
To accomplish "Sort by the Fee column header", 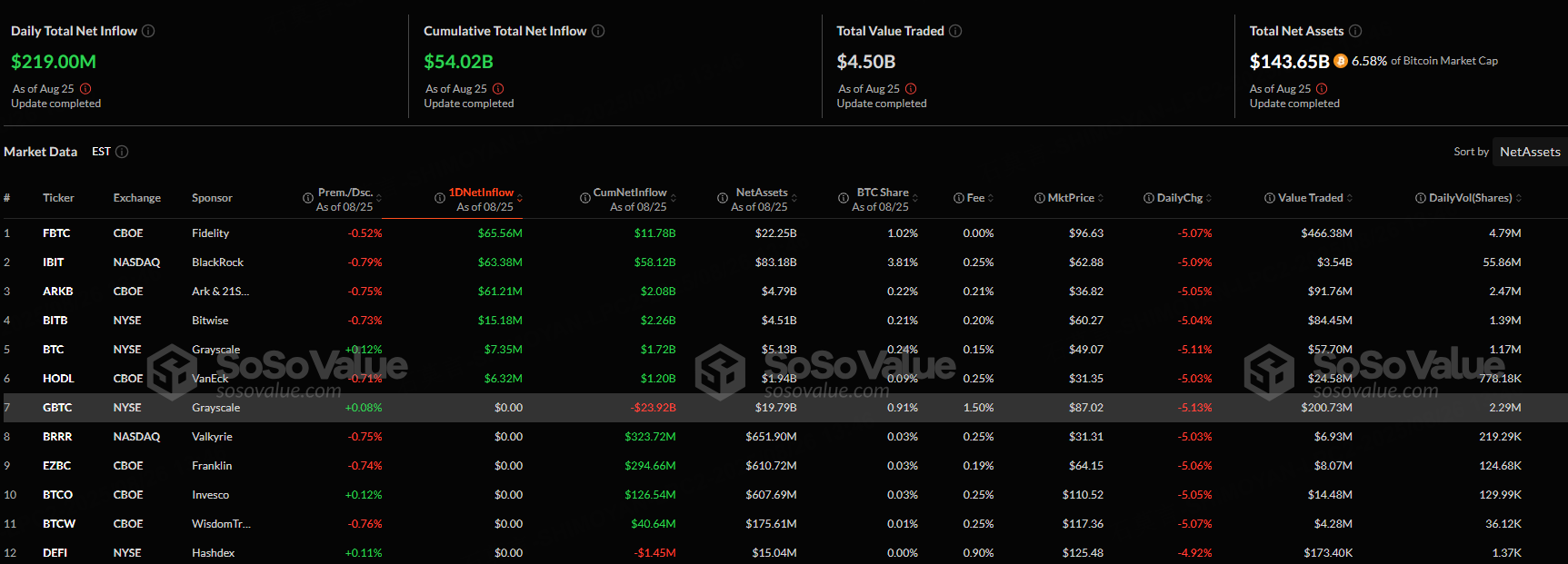I will pos(975,198).
